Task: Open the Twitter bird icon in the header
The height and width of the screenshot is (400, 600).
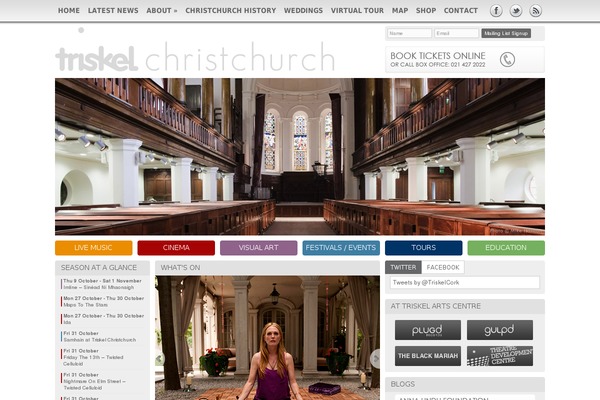Action: 516,11
